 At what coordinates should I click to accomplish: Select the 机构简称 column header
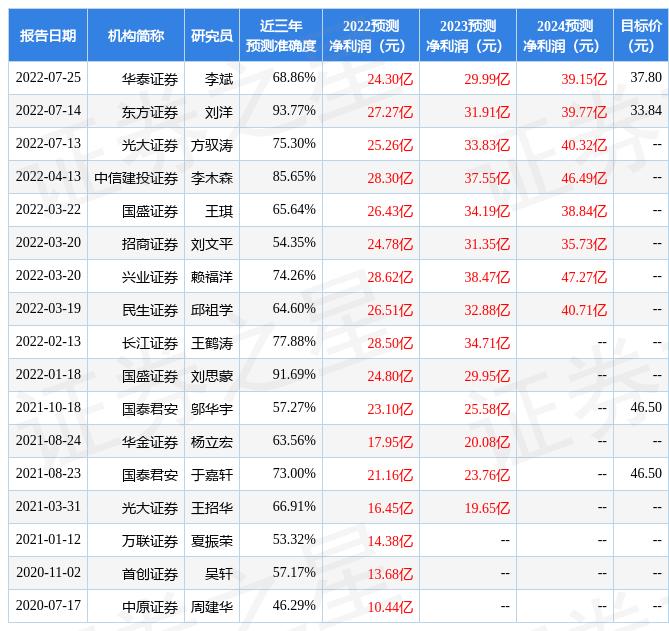pyautogui.click(x=136, y=35)
